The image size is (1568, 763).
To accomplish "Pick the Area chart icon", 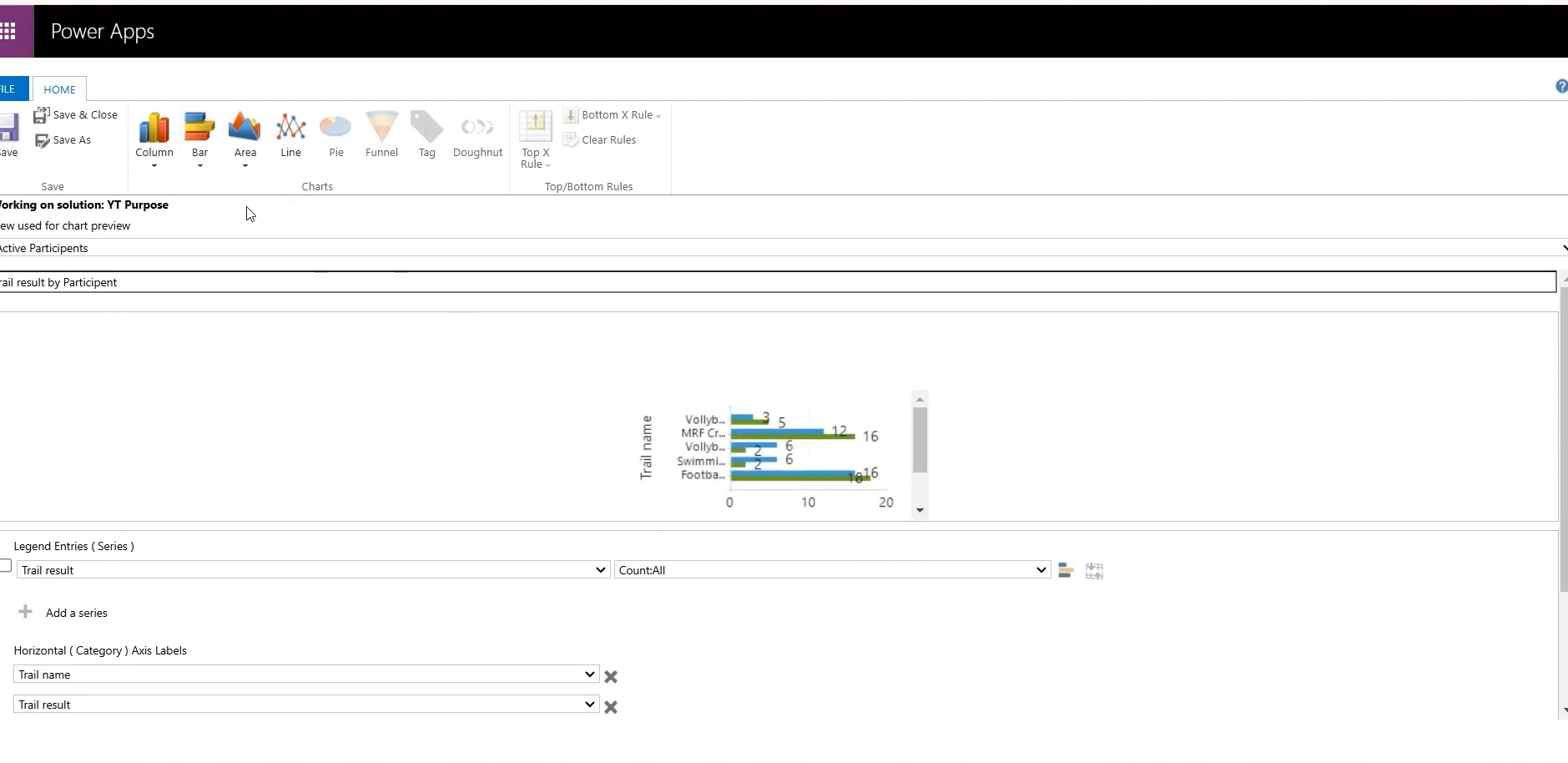I will (x=245, y=129).
